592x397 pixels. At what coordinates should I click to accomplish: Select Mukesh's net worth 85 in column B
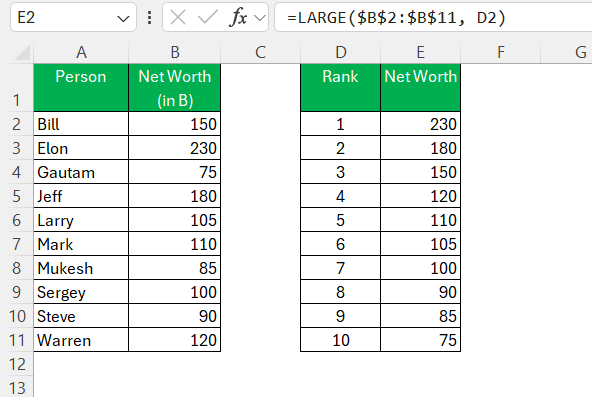pyautogui.click(x=174, y=268)
